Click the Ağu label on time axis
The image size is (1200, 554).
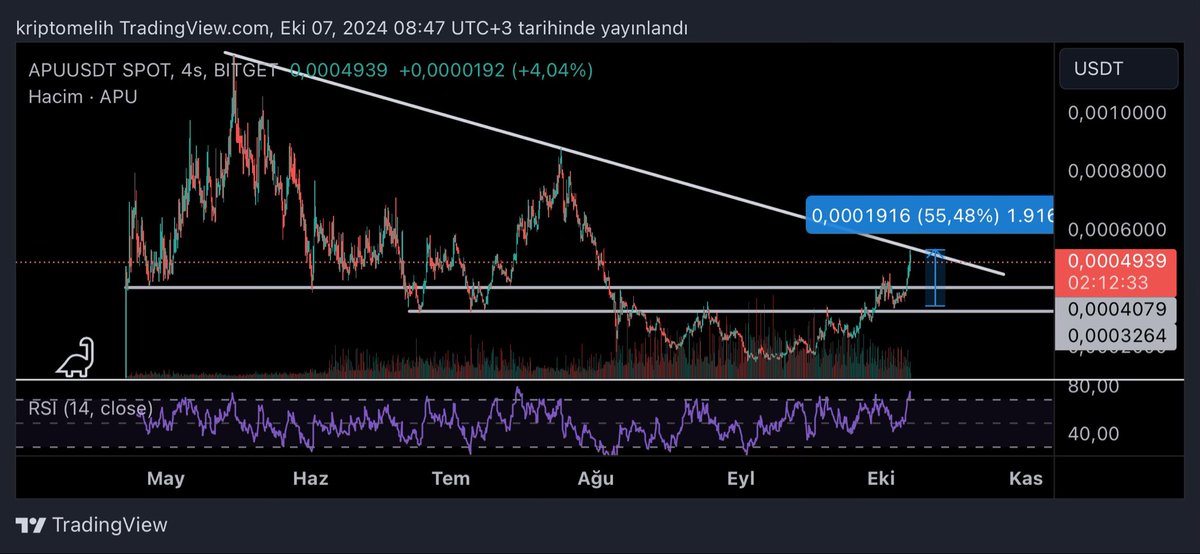pyautogui.click(x=595, y=479)
